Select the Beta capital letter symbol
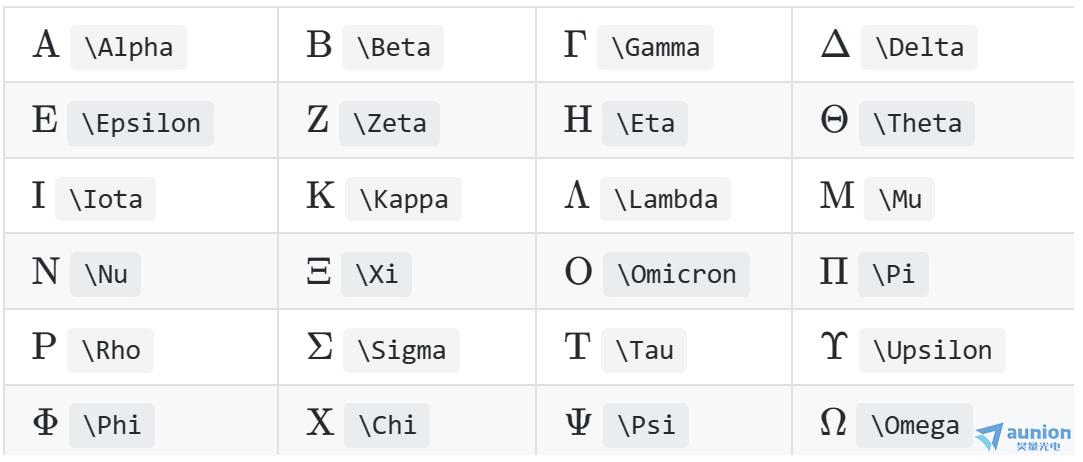 click(x=319, y=45)
